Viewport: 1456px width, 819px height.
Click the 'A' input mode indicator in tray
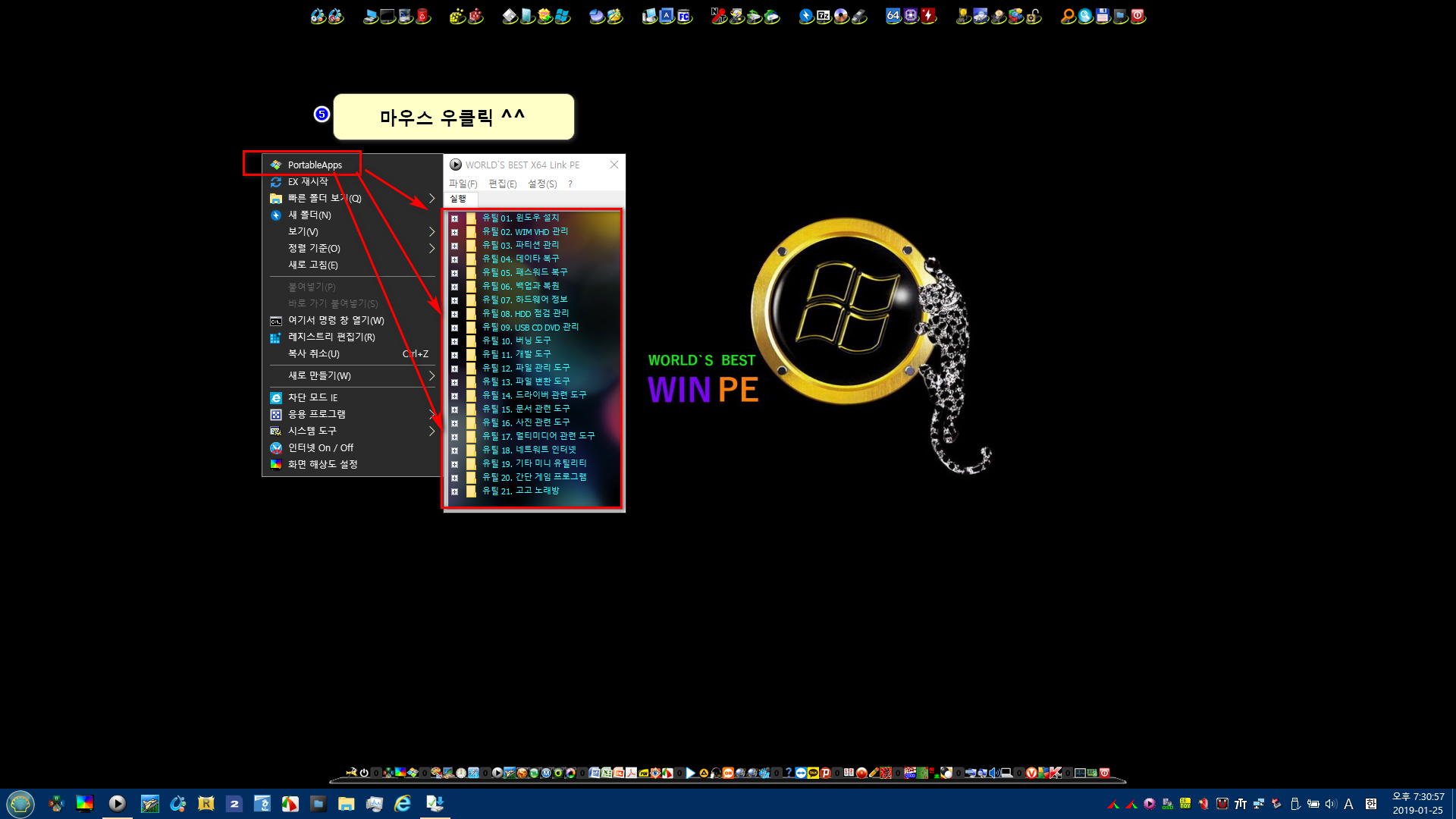tap(1348, 804)
